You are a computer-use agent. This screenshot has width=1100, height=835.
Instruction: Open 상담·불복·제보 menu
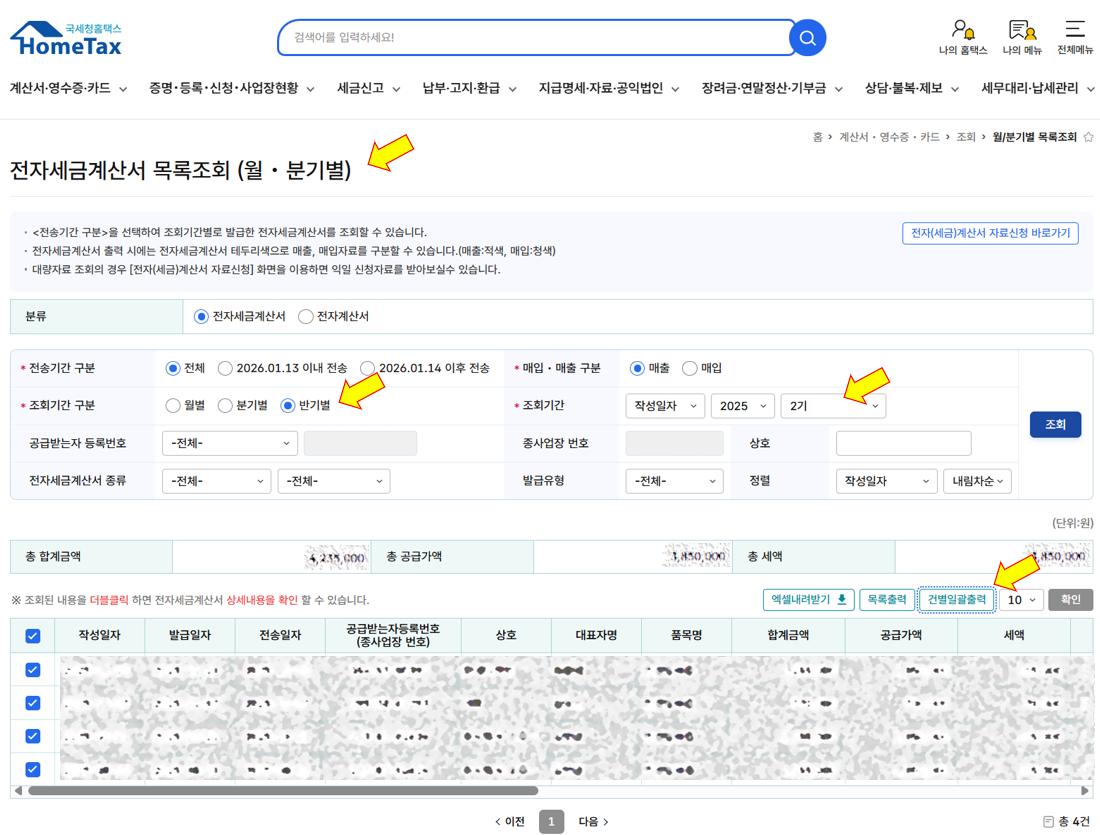911,88
